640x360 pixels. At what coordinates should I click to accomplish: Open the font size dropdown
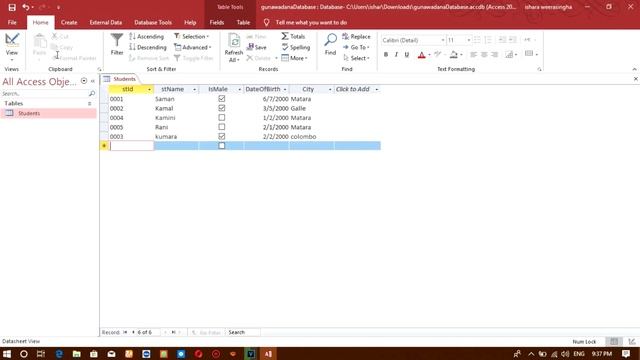point(469,40)
